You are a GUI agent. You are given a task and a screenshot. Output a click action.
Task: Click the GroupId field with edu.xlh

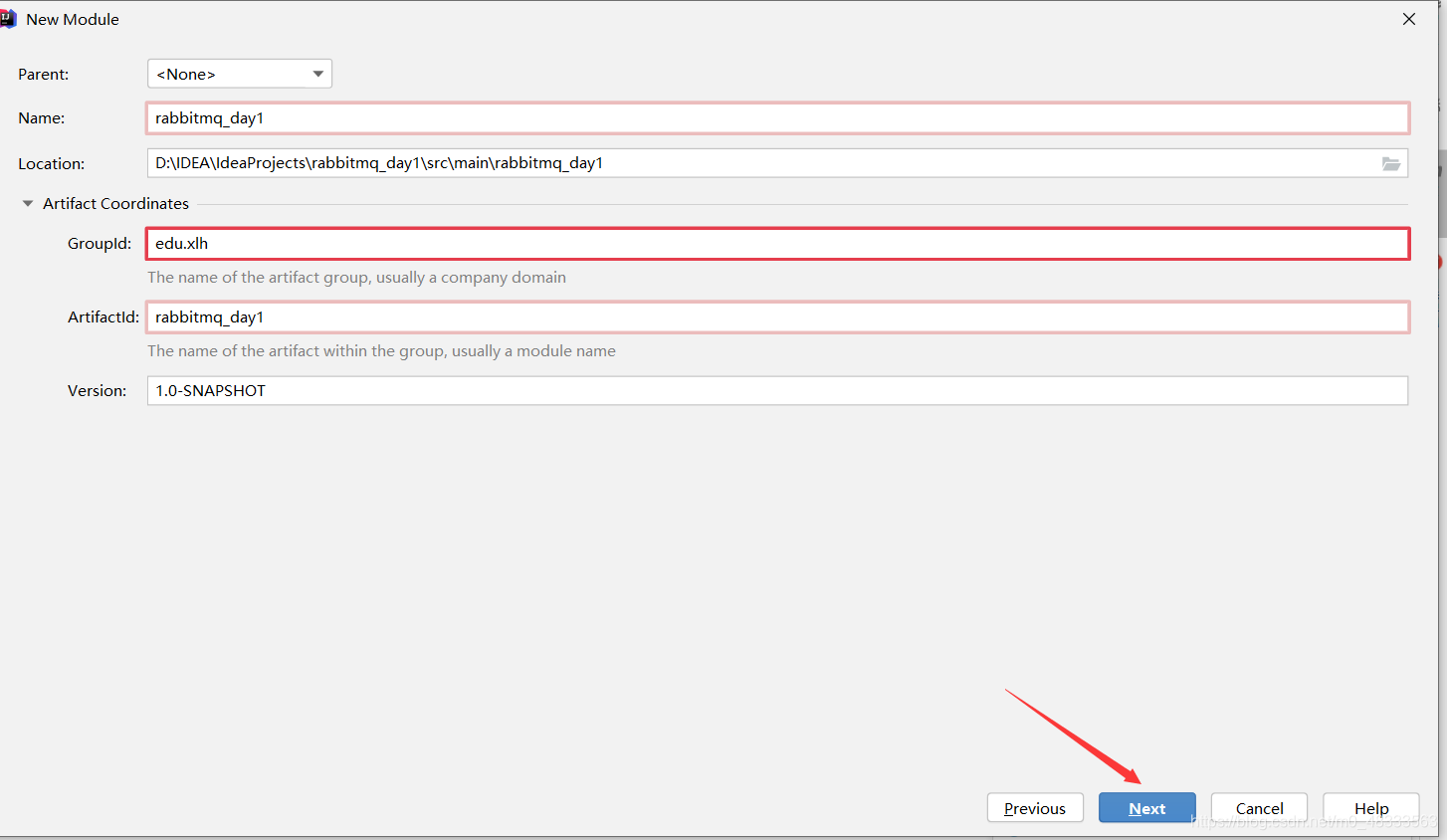(x=777, y=243)
